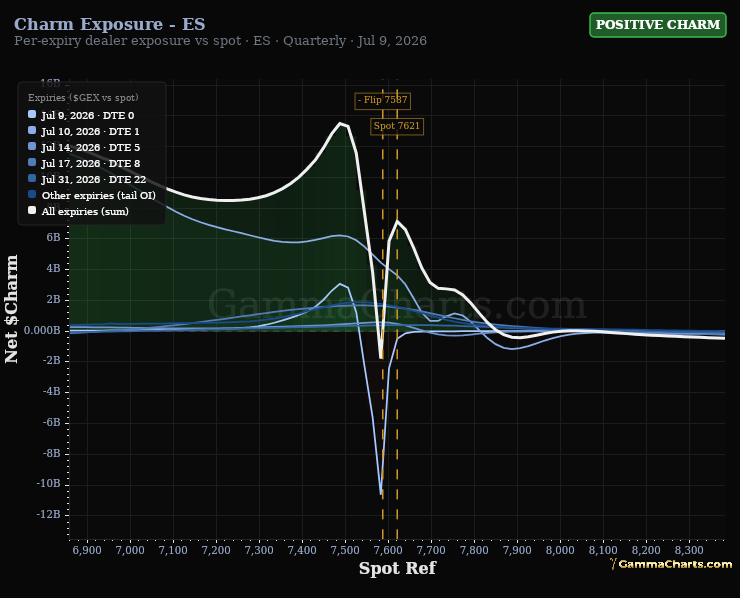Click the Spot 7621 annotation label
The height and width of the screenshot is (598, 740).
point(396,126)
